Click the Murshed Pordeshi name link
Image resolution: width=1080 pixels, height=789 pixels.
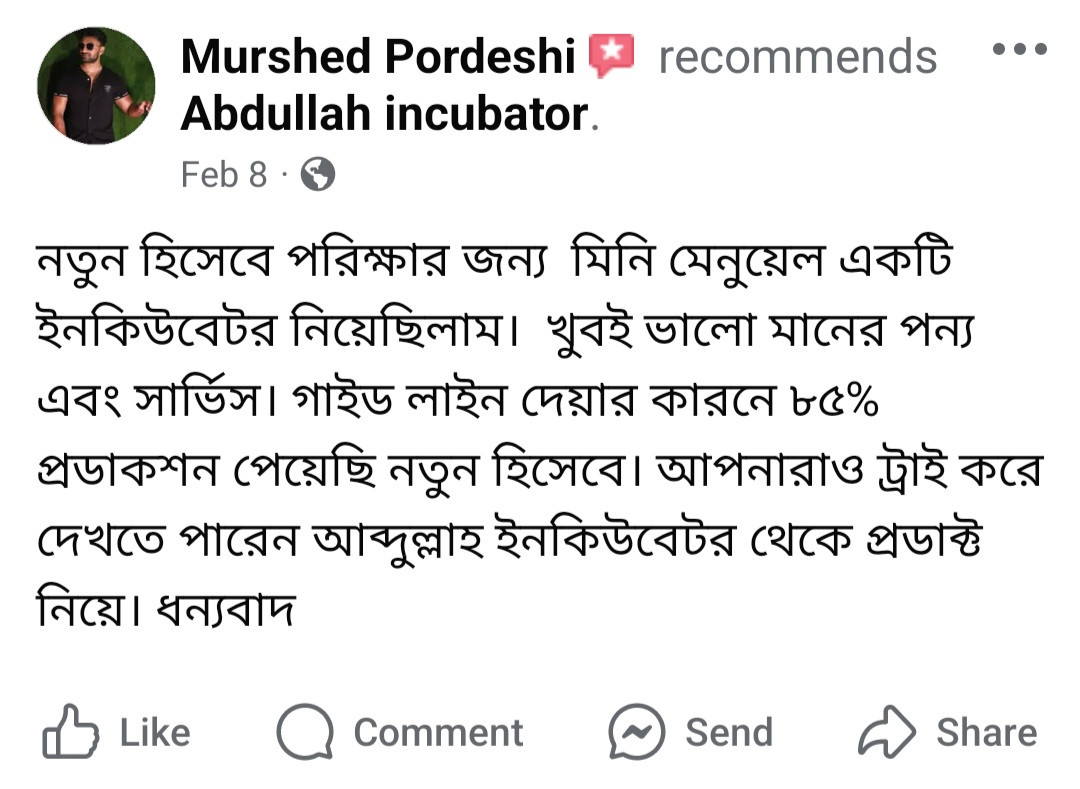[x=378, y=57]
